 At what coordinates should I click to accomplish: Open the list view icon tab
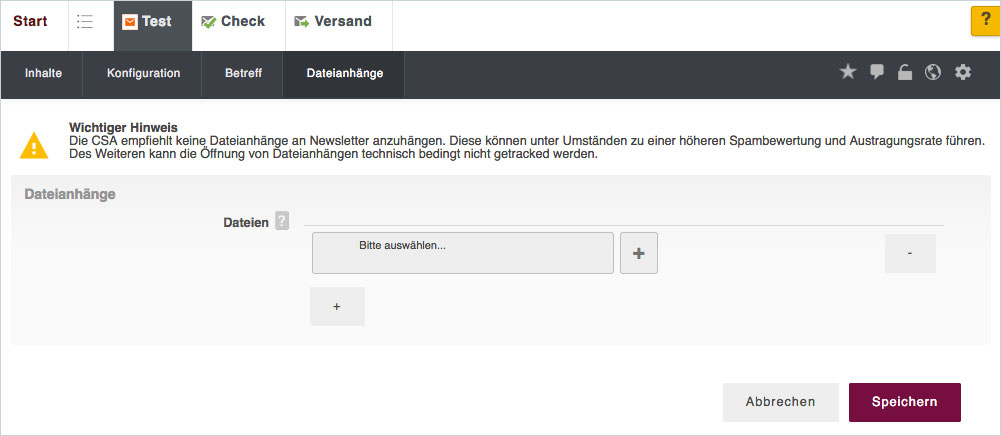[x=85, y=22]
